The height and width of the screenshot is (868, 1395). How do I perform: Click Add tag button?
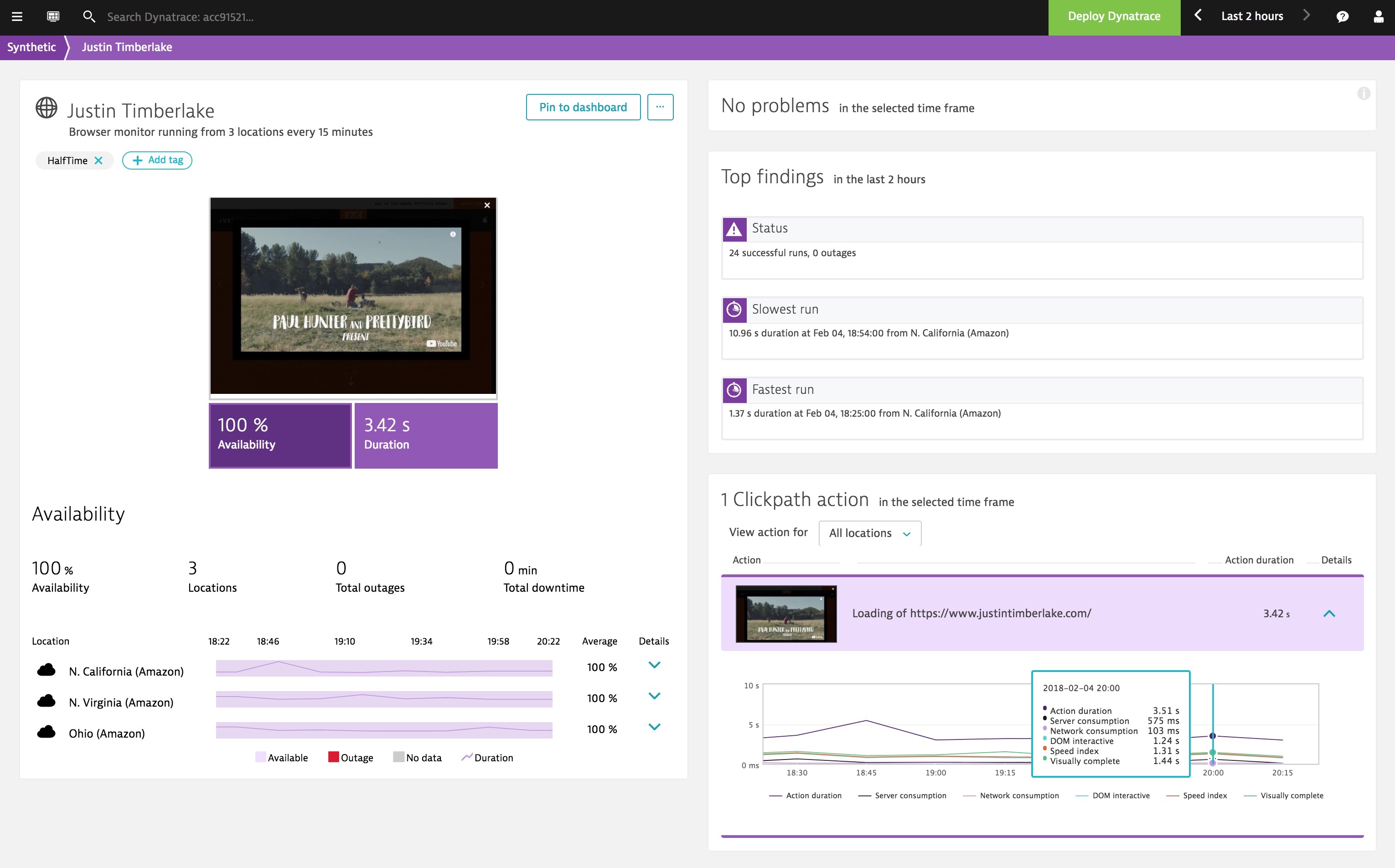(157, 160)
